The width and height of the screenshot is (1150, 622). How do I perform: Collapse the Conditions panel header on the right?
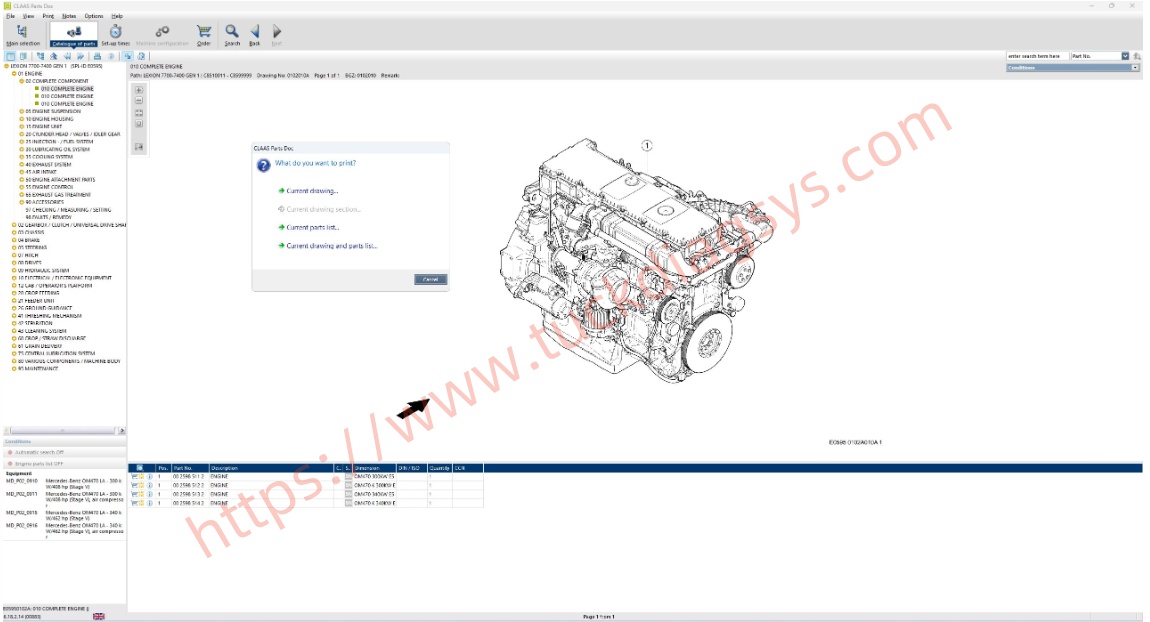tap(1135, 67)
